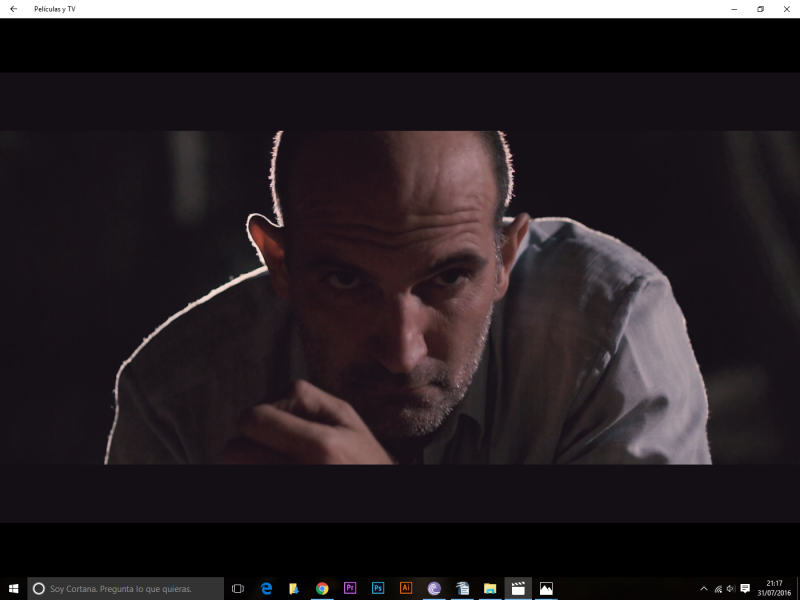Click the video frame to show playback controls

(400, 297)
